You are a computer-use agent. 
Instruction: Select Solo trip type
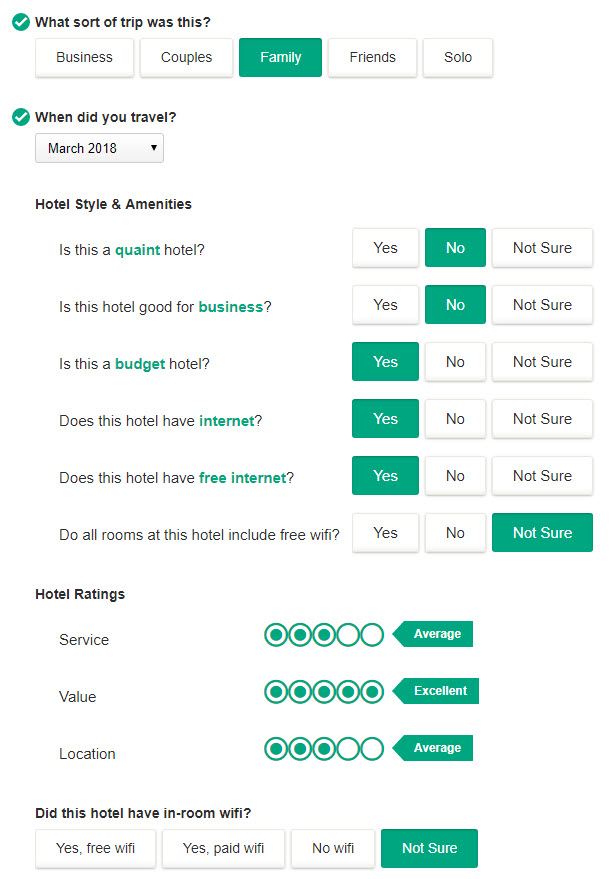(458, 57)
